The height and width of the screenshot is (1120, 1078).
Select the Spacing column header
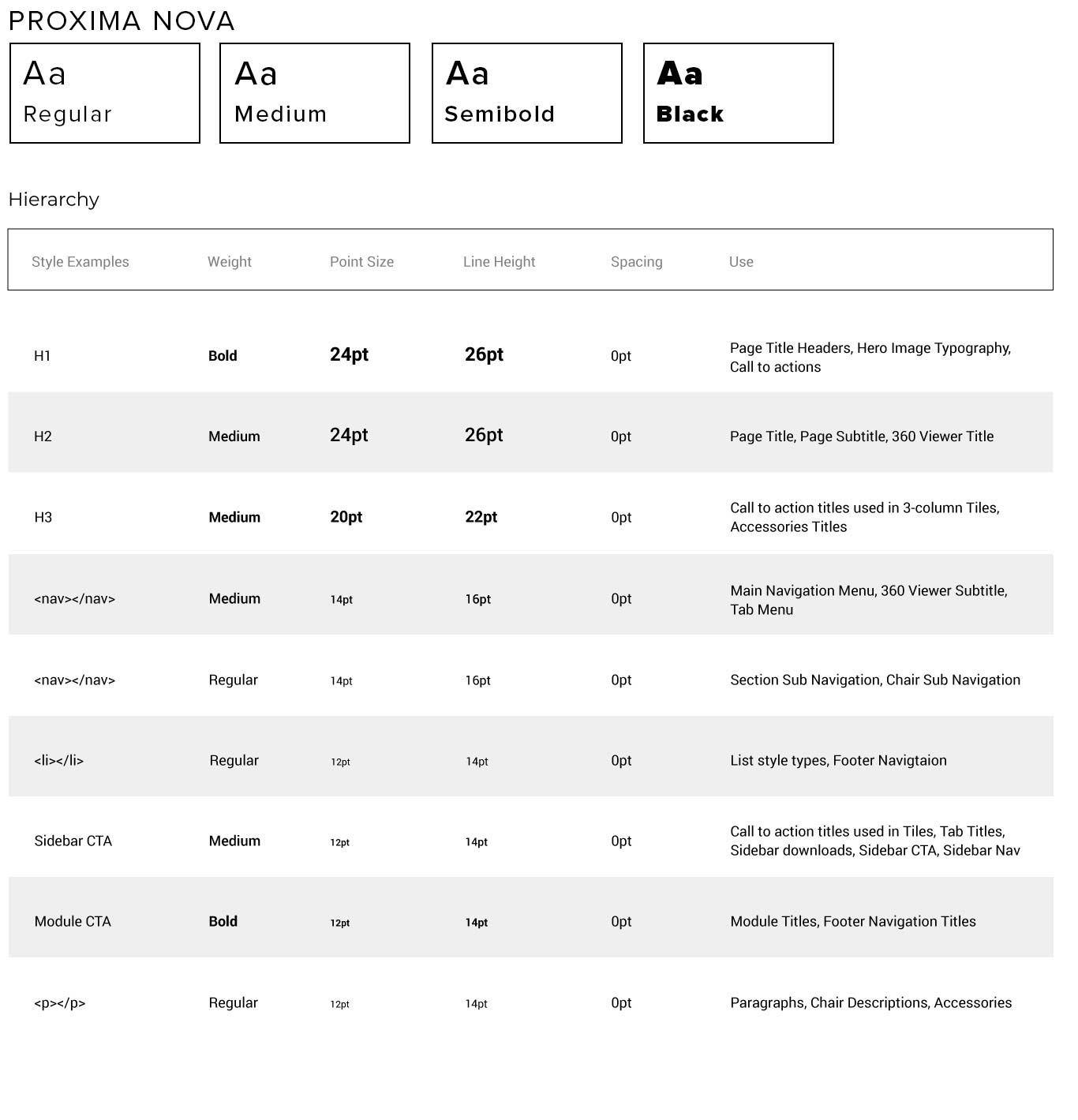pyautogui.click(x=636, y=262)
